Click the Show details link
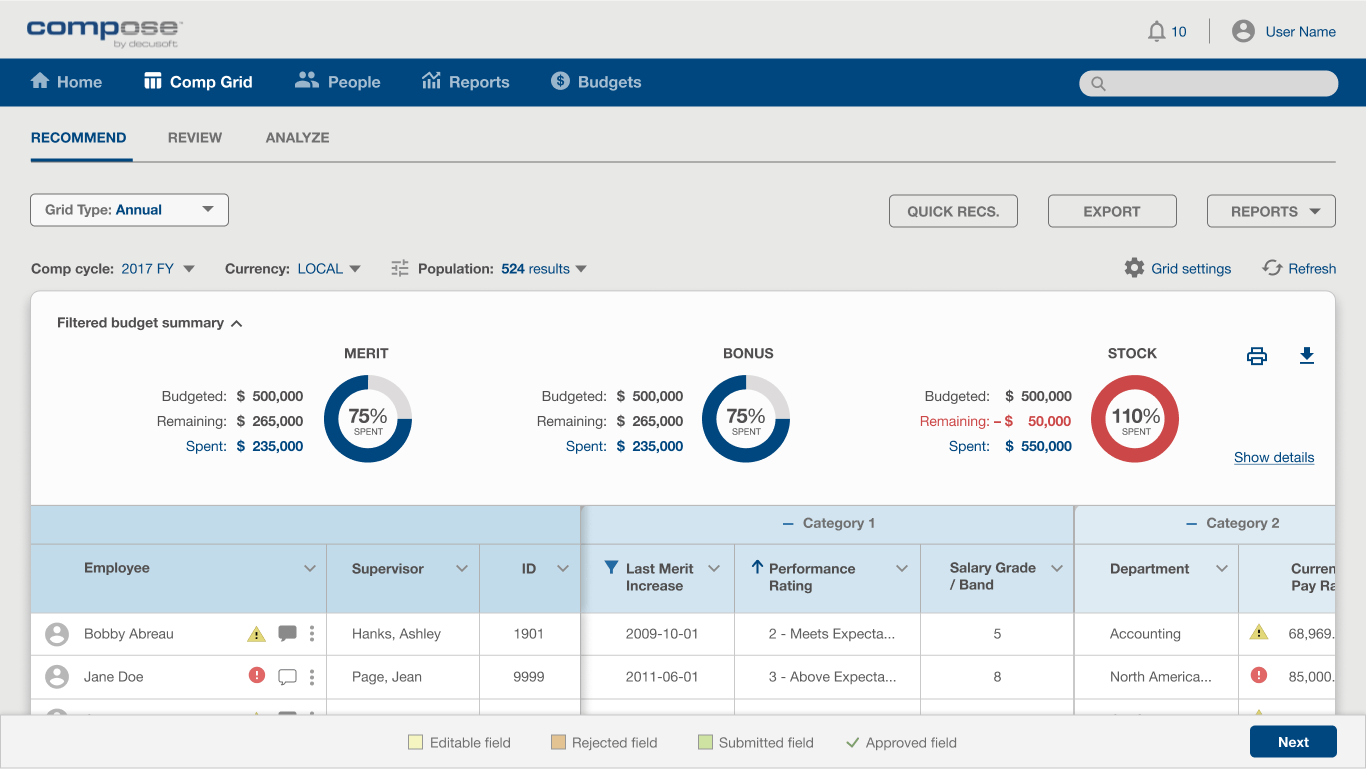 point(1274,457)
